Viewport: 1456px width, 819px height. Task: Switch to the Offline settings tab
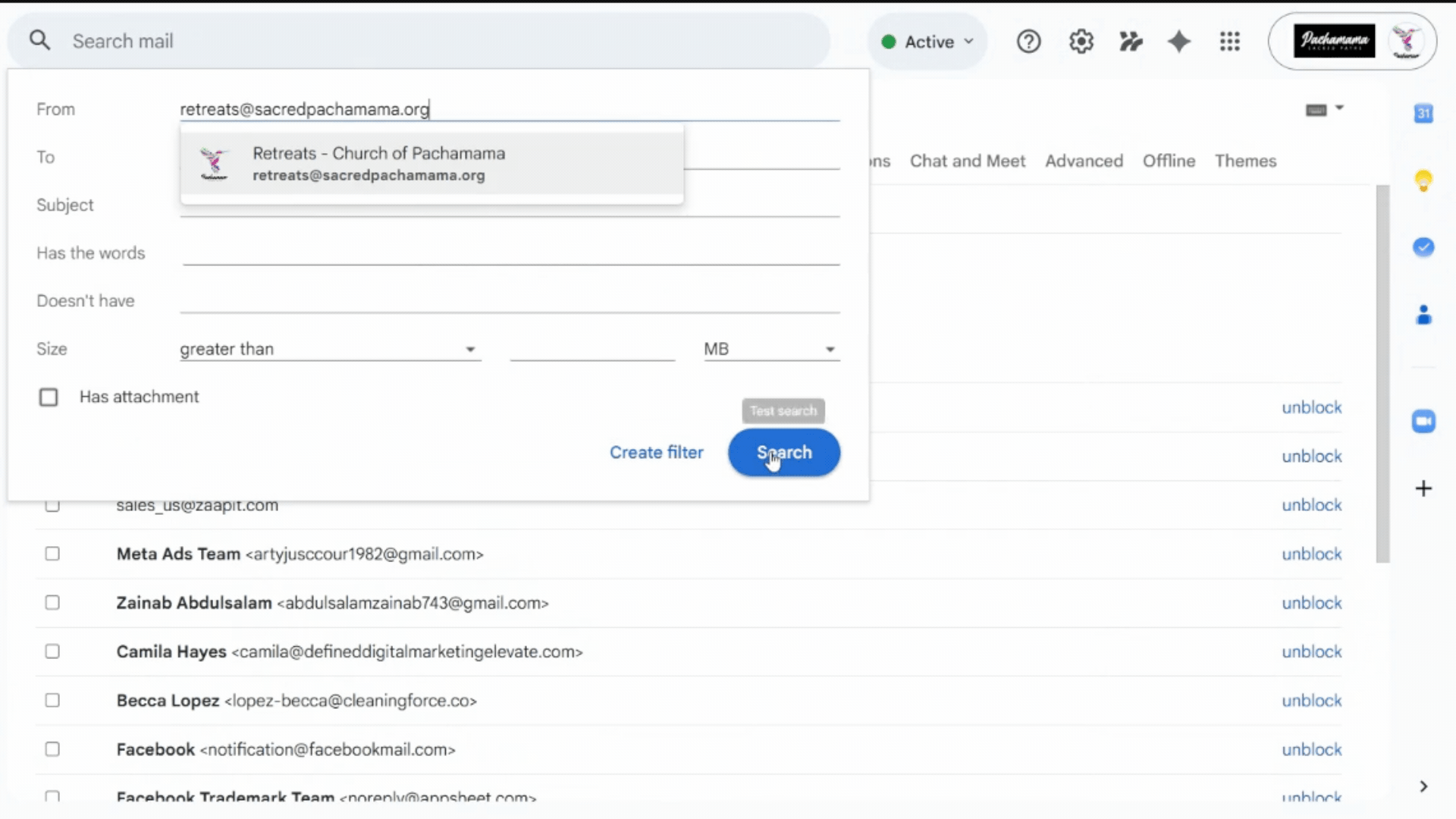click(1169, 161)
